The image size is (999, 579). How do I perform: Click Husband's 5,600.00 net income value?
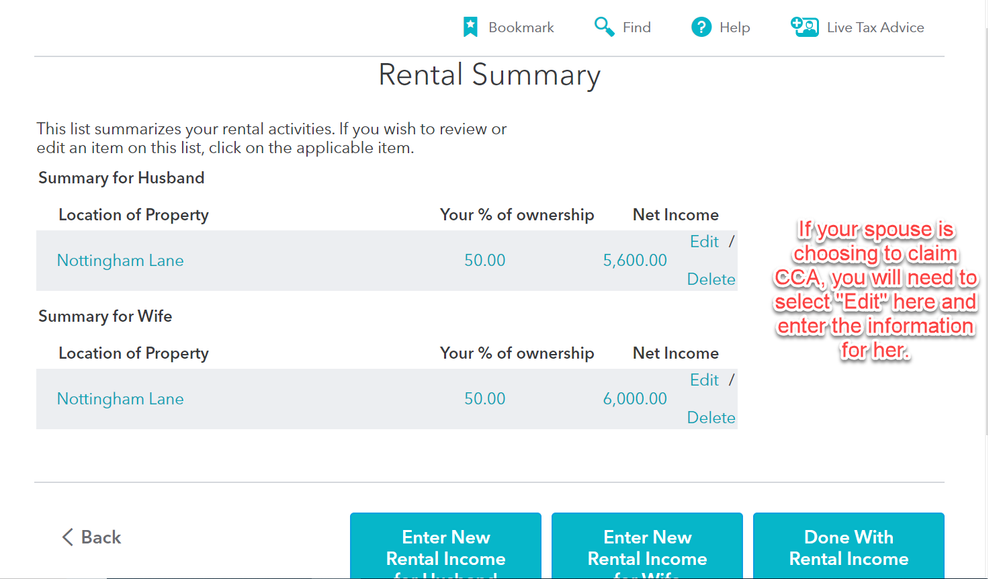coord(635,261)
